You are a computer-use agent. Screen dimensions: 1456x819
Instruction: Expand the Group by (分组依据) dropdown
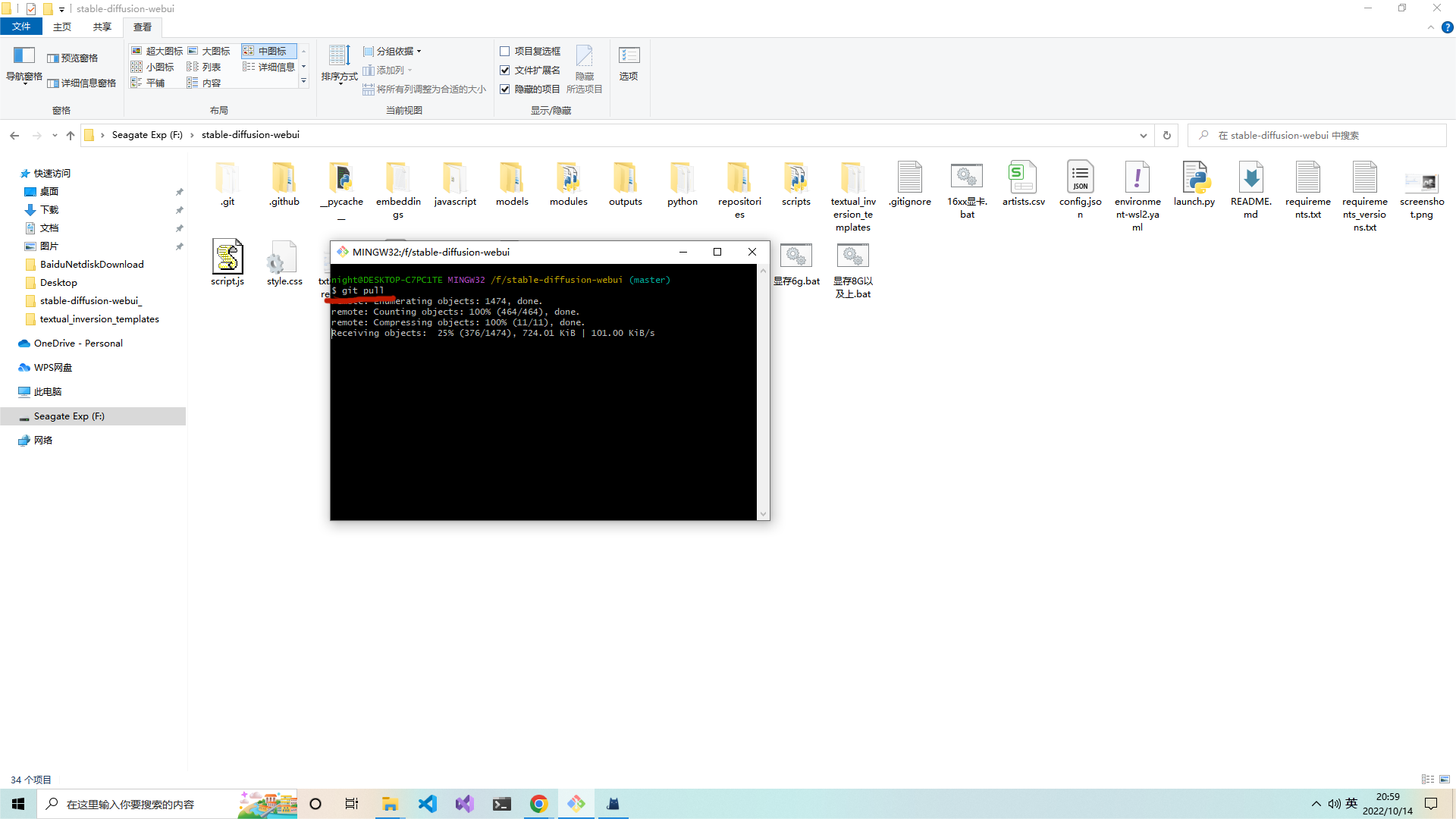pyautogui.click(x=393, y=51)
